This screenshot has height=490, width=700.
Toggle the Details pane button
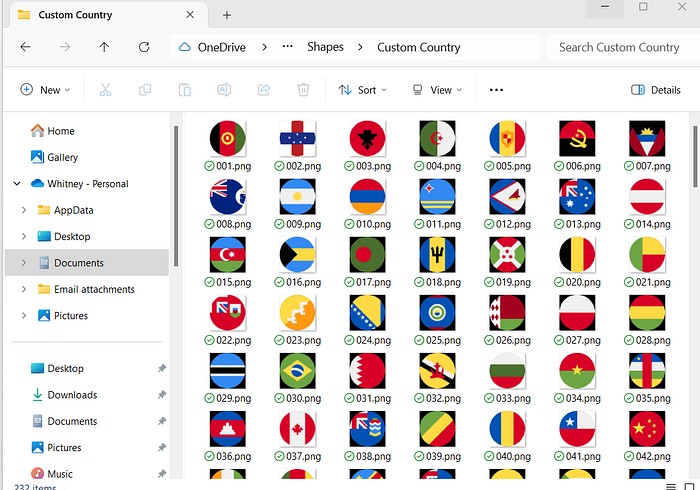pos(656,90)
